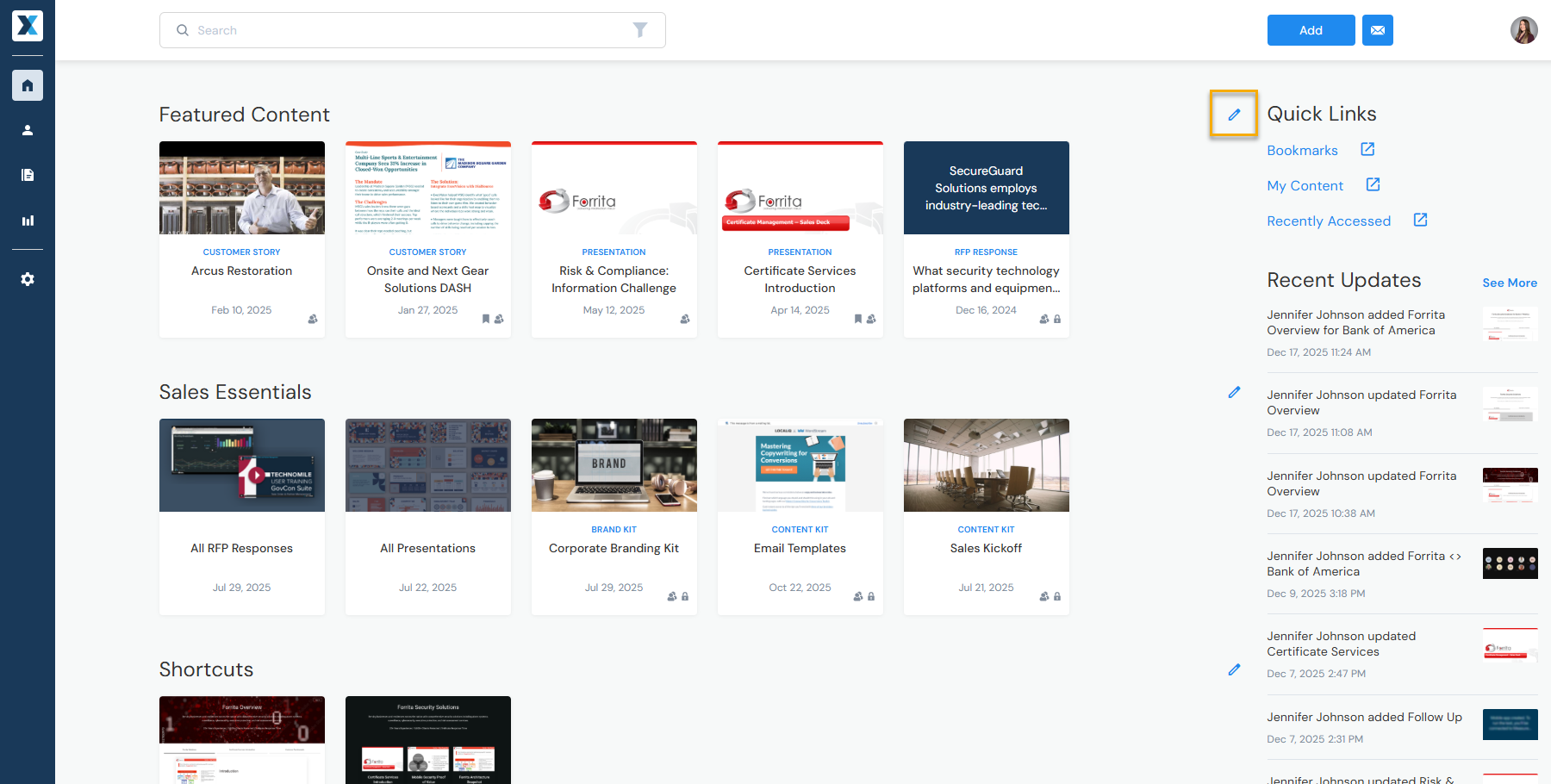1551x784 pixels.
Task: Click the bookmark icon on Onsite and Next Gear card
Action: pos(486,319)
